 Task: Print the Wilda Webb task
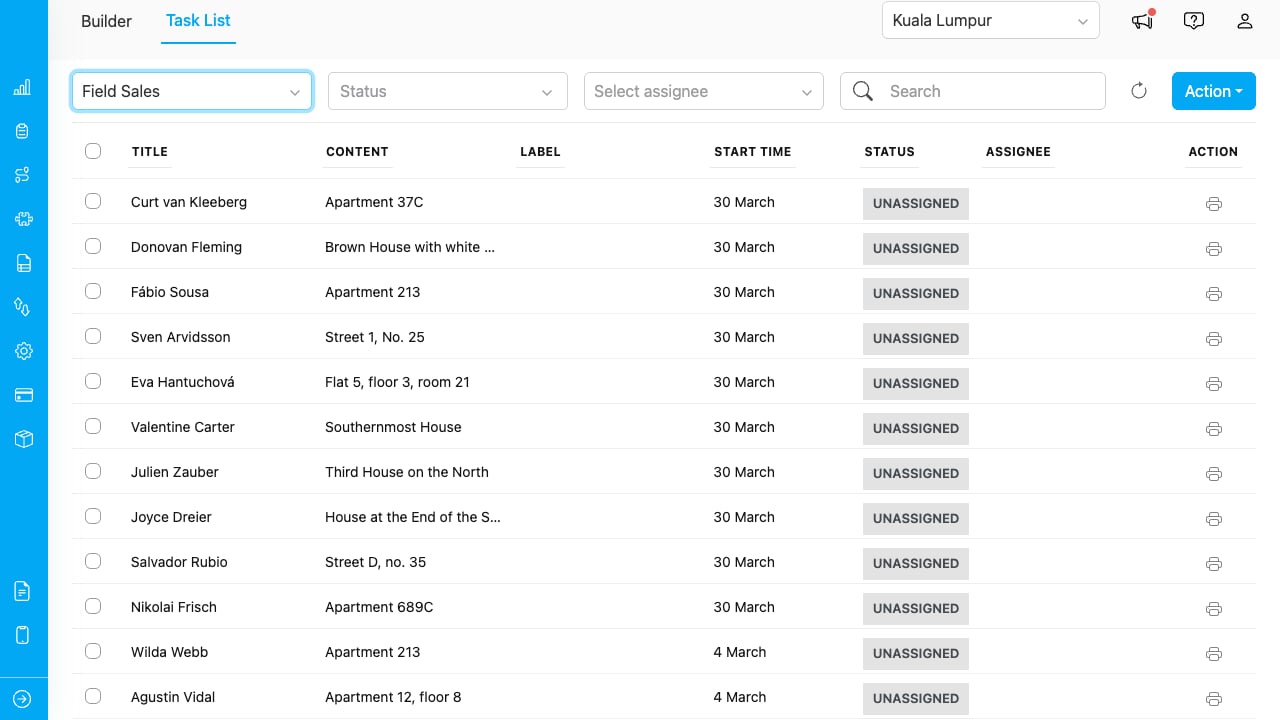(x=1214, y=654)
